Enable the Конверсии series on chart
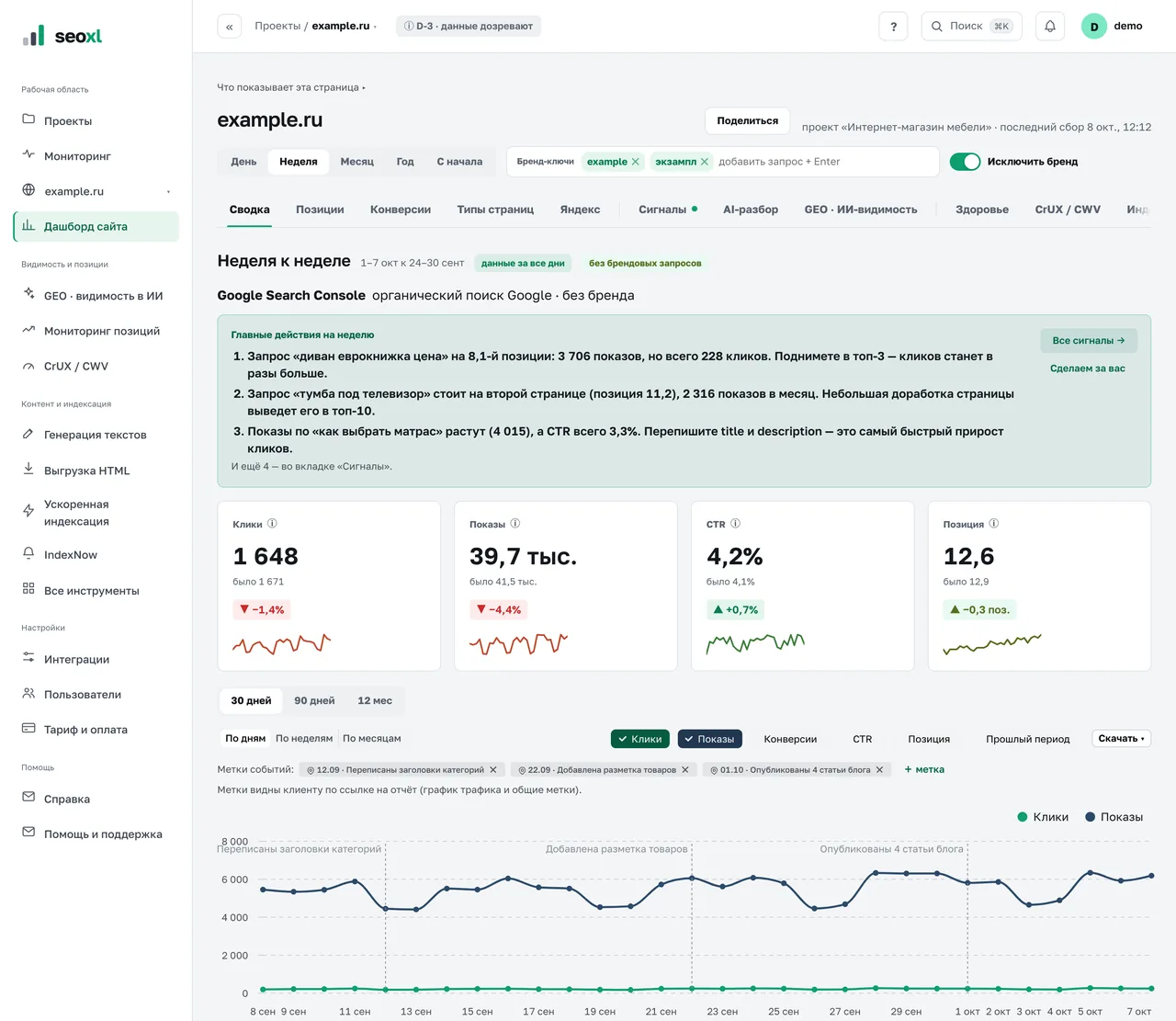Screen dimensions: 1176x1021 [x=790, y=739]
